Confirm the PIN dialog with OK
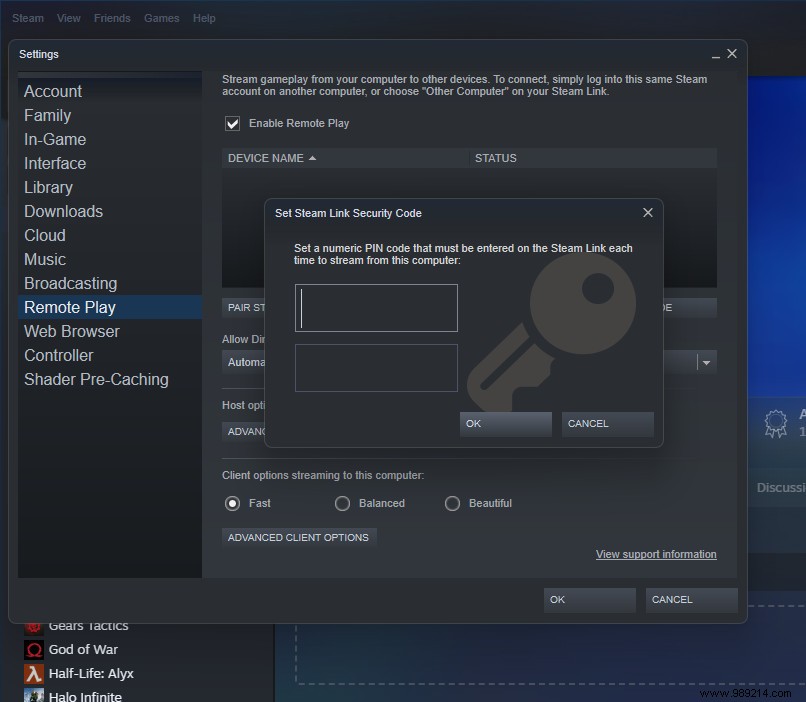This screenshot has height=702, width=806. point(505,423)
